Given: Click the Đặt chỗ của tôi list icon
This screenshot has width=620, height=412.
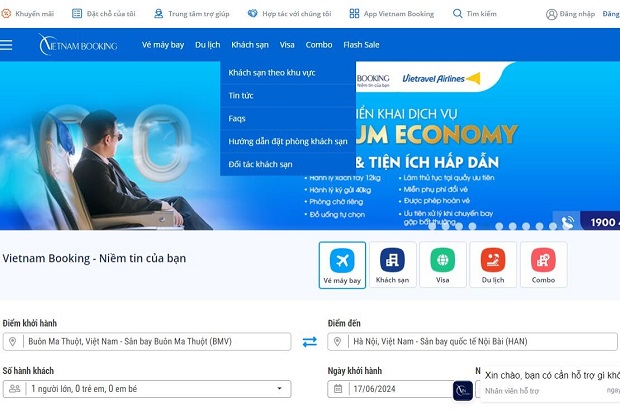Looking at the screenshot, I should coord(77,13).
